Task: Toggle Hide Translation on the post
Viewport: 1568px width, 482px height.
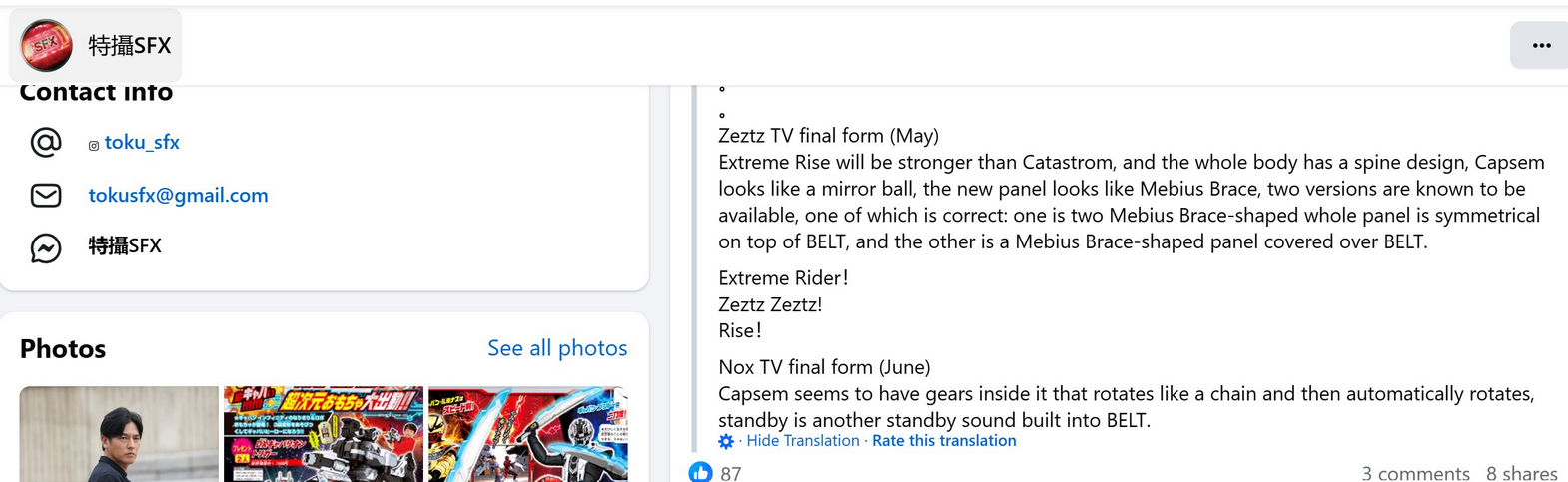Action: 802,441
